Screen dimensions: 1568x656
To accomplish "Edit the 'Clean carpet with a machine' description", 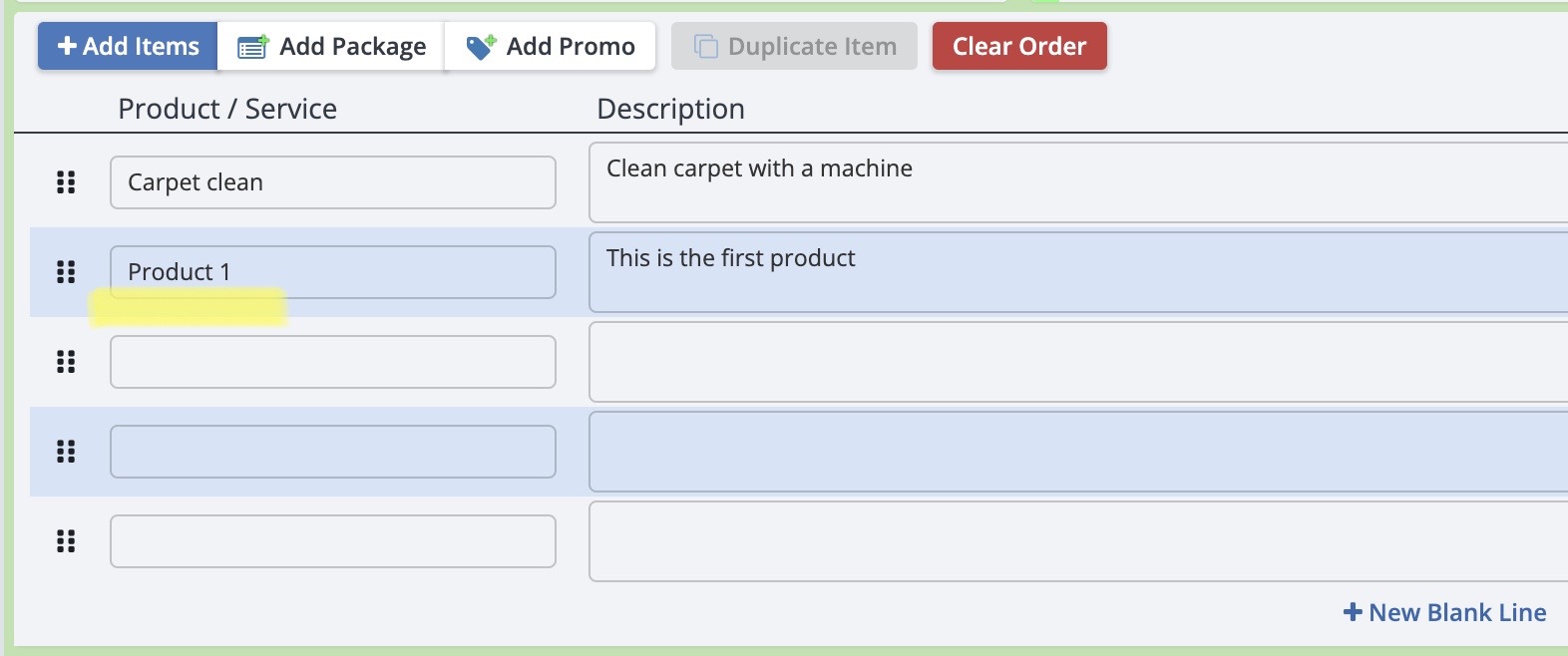I will pos(1077,182).
